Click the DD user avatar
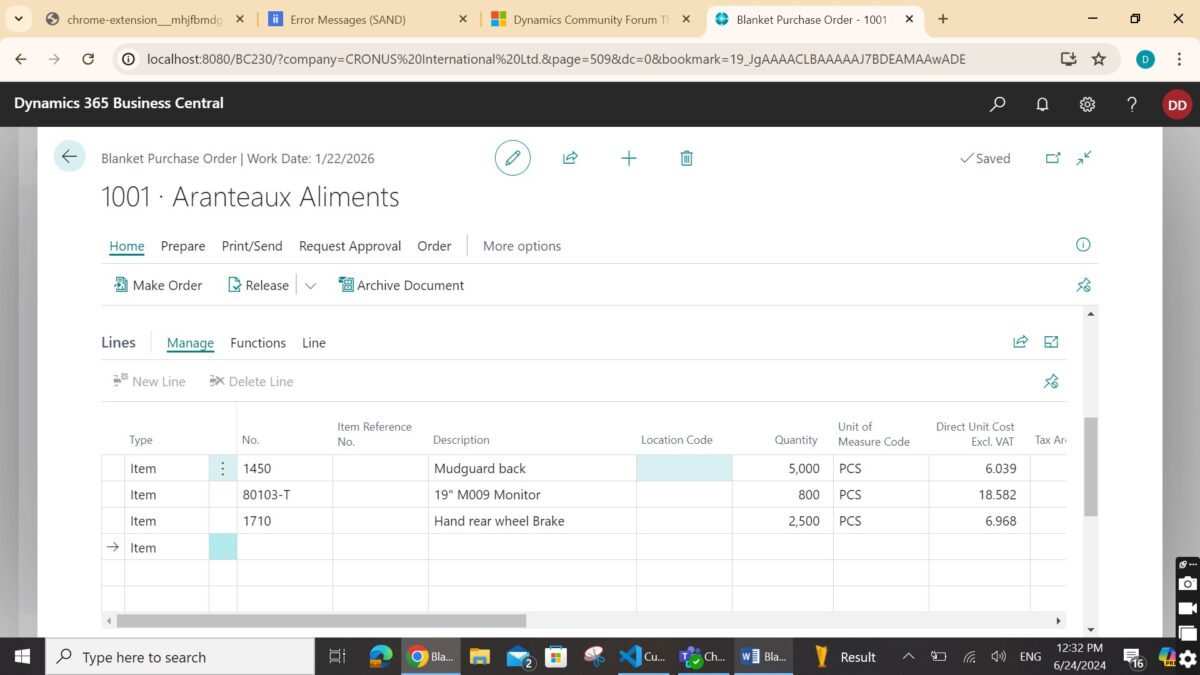1200x675 pixels. 1177,104
